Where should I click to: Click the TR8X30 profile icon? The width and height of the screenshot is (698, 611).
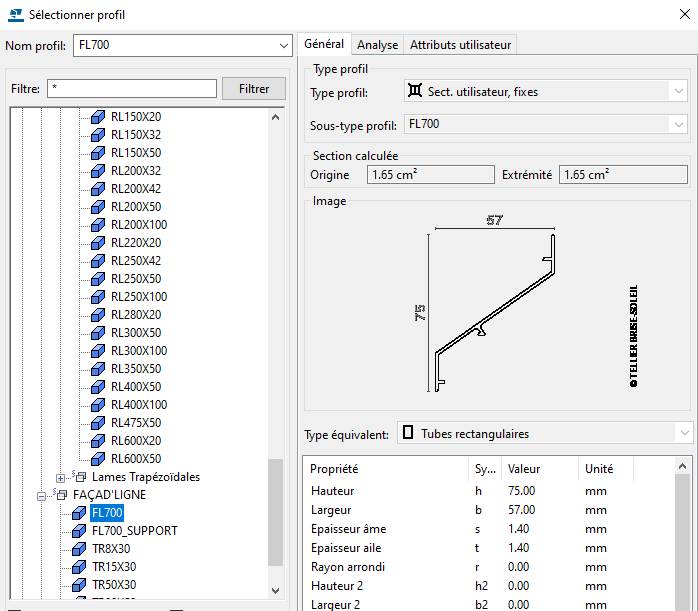point(80,549)
